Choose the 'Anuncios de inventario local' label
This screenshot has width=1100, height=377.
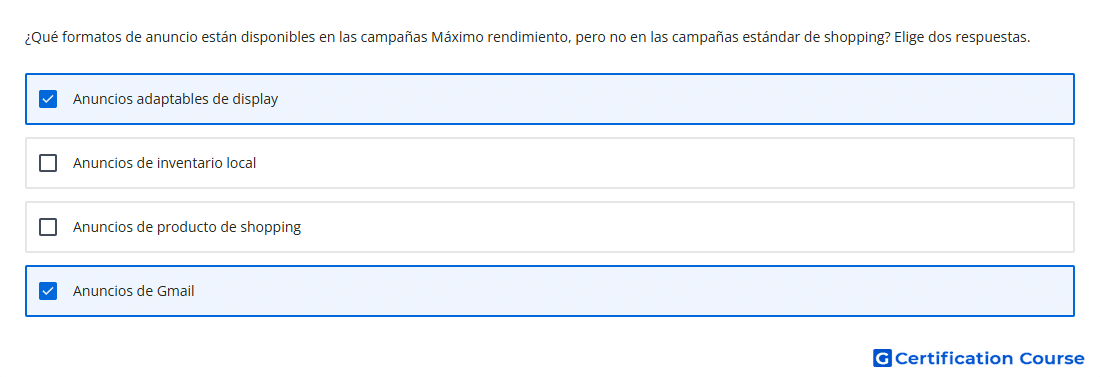point(164,163)
